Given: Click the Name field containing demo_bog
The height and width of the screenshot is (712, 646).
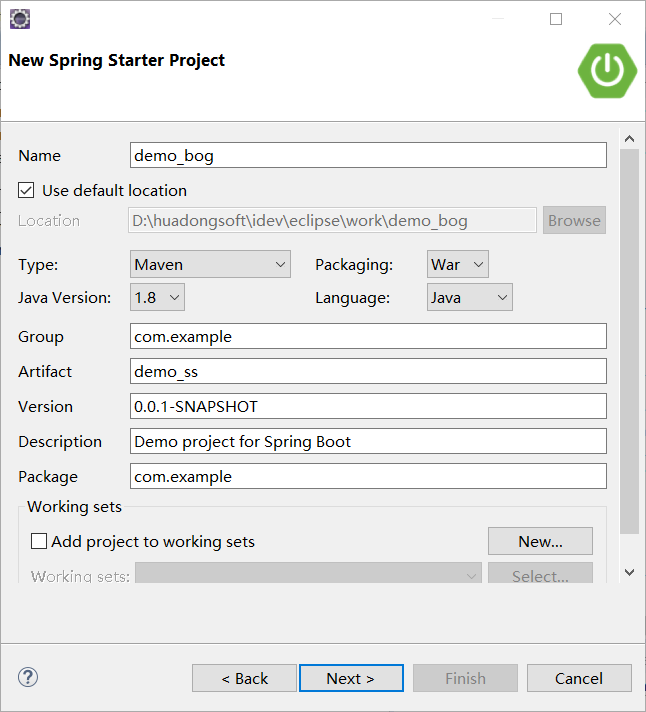Looking at the screenshot, I should 368,155.
